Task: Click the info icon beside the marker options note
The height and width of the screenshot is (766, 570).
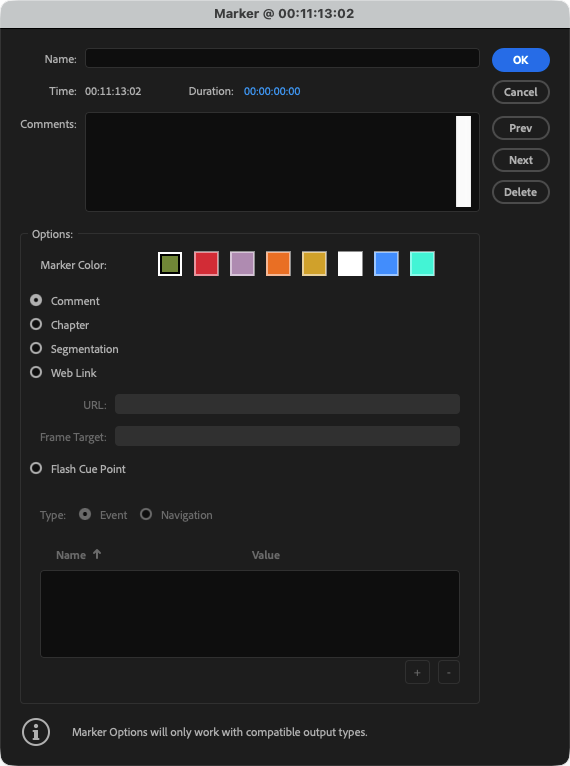Action: [36, 732]
